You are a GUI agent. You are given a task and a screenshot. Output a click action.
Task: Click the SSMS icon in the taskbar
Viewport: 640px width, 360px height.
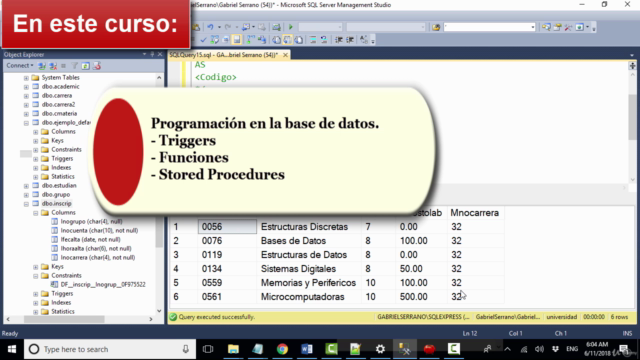(404, 349)
